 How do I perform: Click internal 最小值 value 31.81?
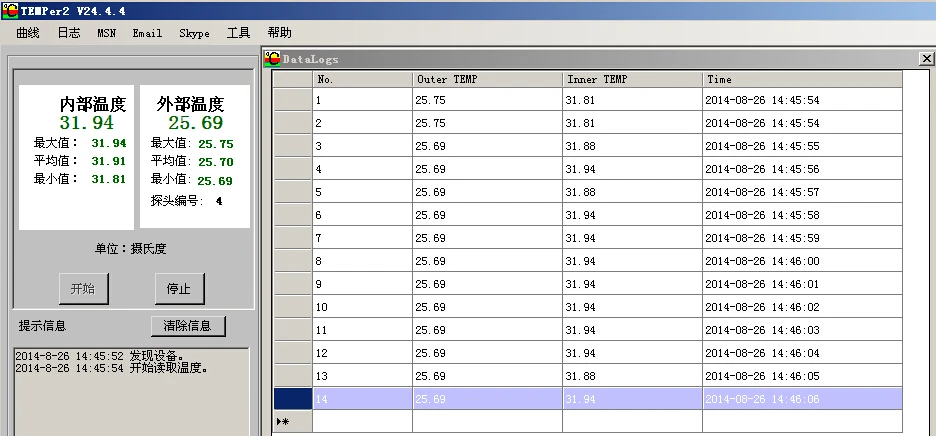[109, 179]
